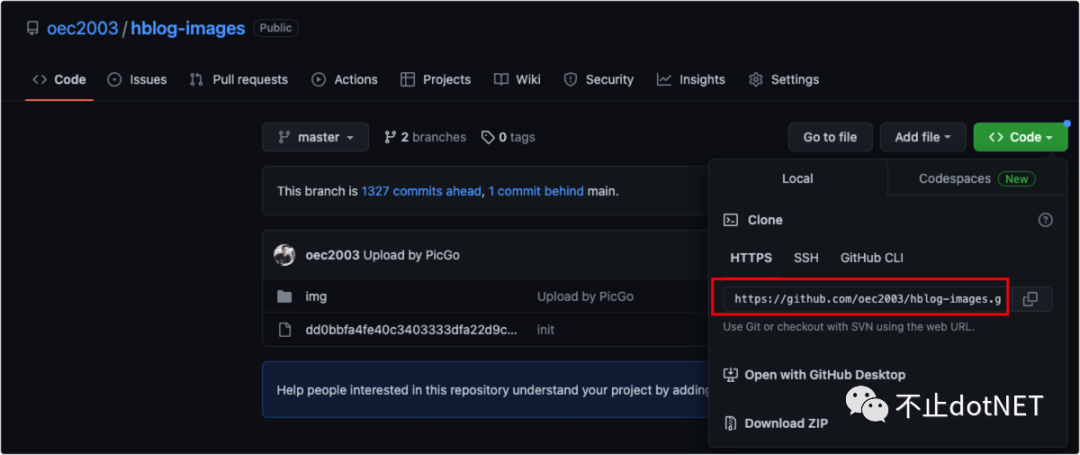The height and width of the screenshot is (455, 1080).
Task: Select the Local tab in Code popup
Action: tap(798, 178)
